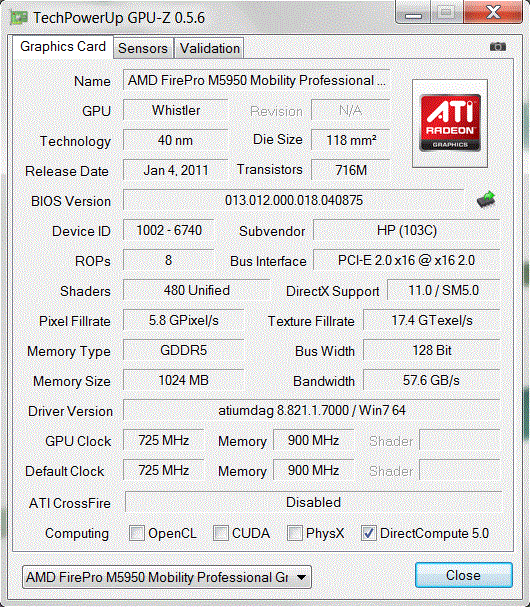Click the Name field showing FirePro M5950

256,80
